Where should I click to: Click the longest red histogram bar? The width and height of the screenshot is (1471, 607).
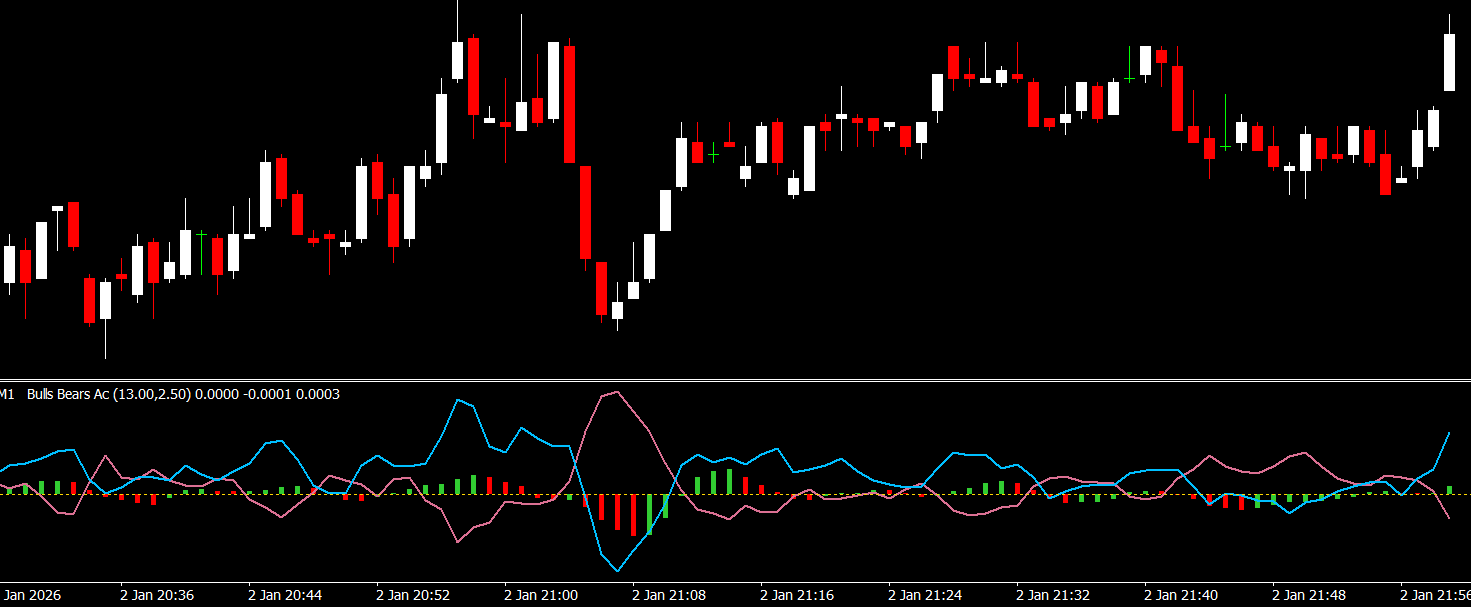633,515
